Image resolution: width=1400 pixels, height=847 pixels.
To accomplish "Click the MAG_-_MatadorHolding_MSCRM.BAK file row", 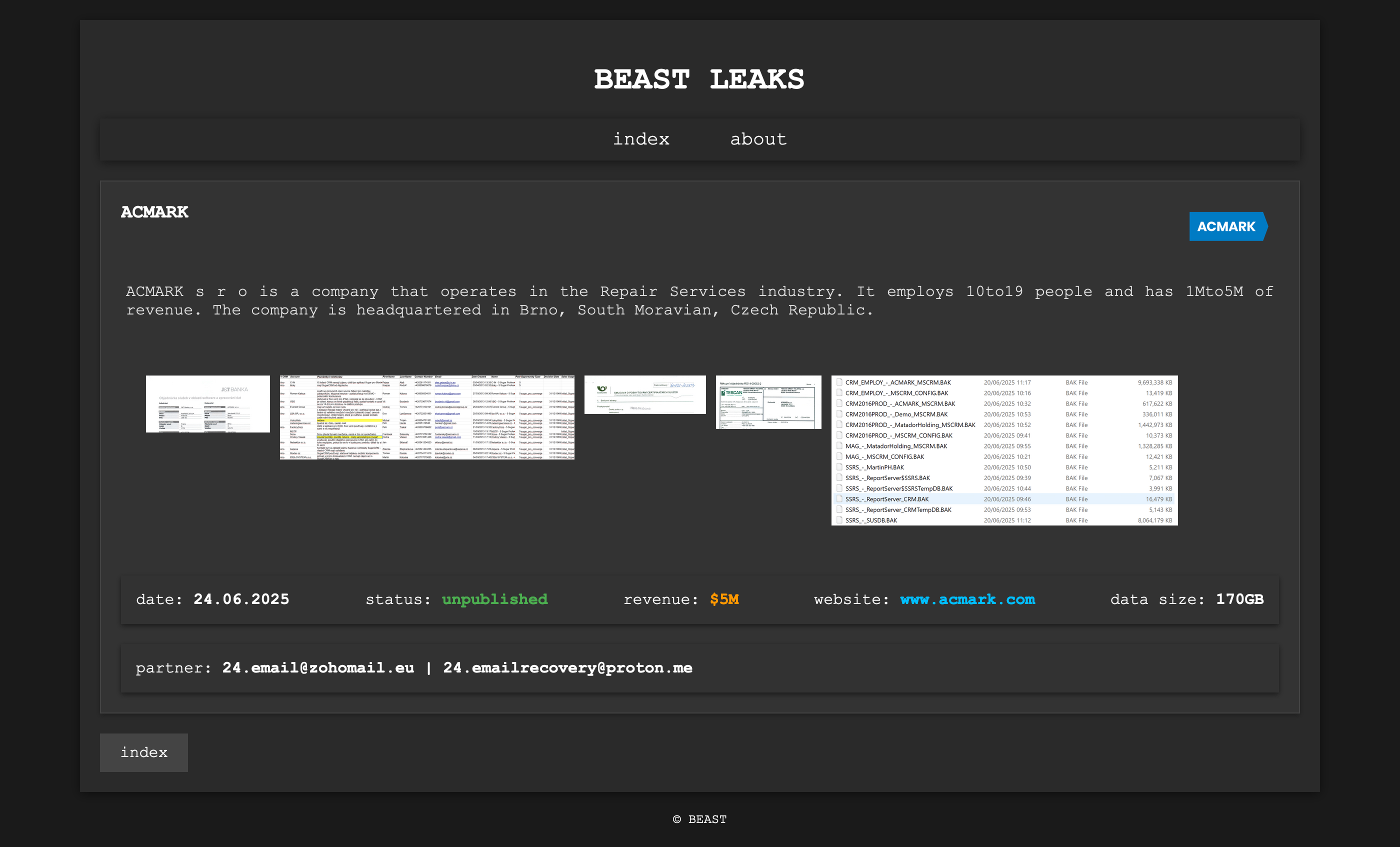I will pyautogui.click(x=1004, y=446).
